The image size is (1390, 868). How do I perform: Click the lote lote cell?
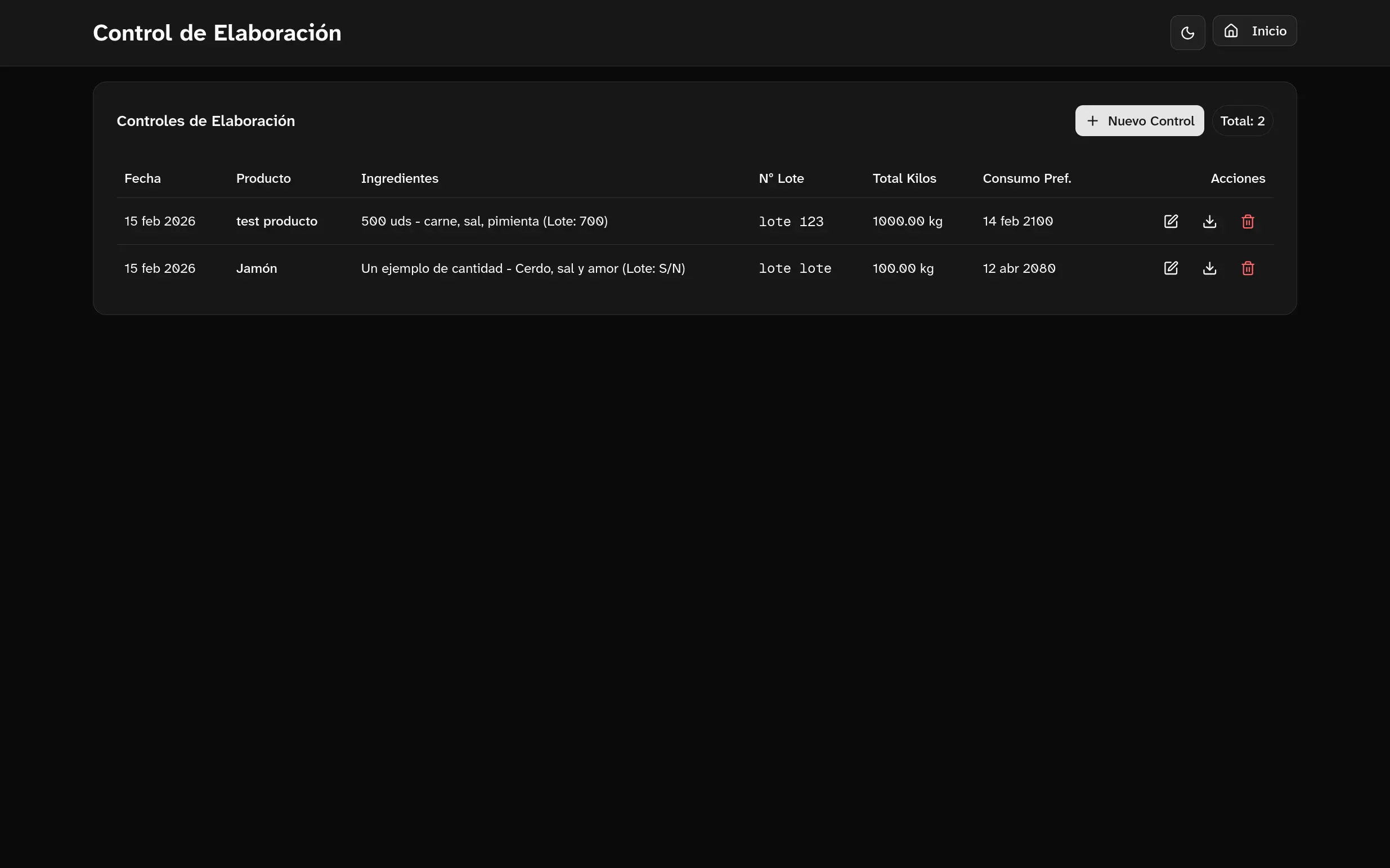click(795, 269)
